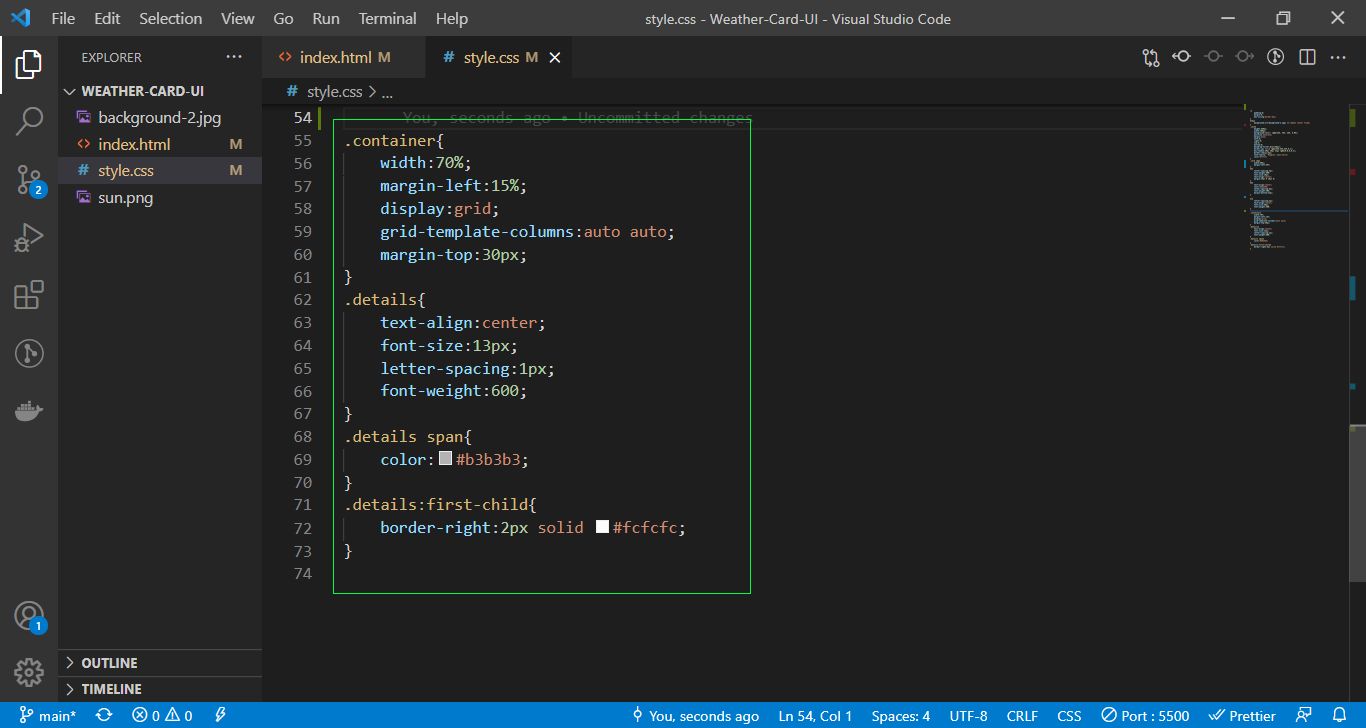Change the CRLF line ending setting
Screen dimensions: 1366x728
(x=1022, y=715)
